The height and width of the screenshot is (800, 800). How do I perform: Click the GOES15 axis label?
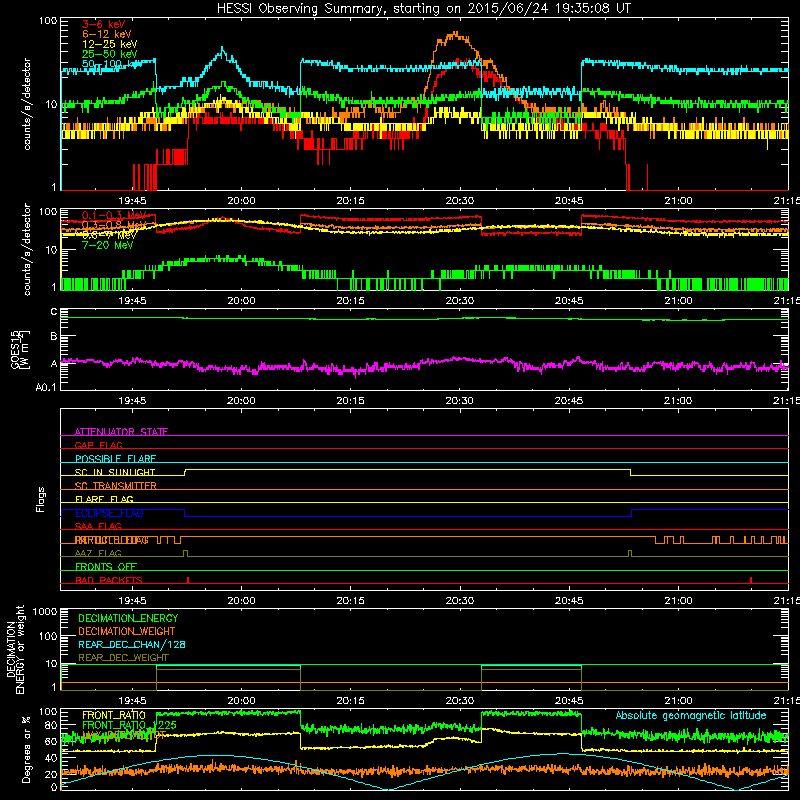coord(16,349)
